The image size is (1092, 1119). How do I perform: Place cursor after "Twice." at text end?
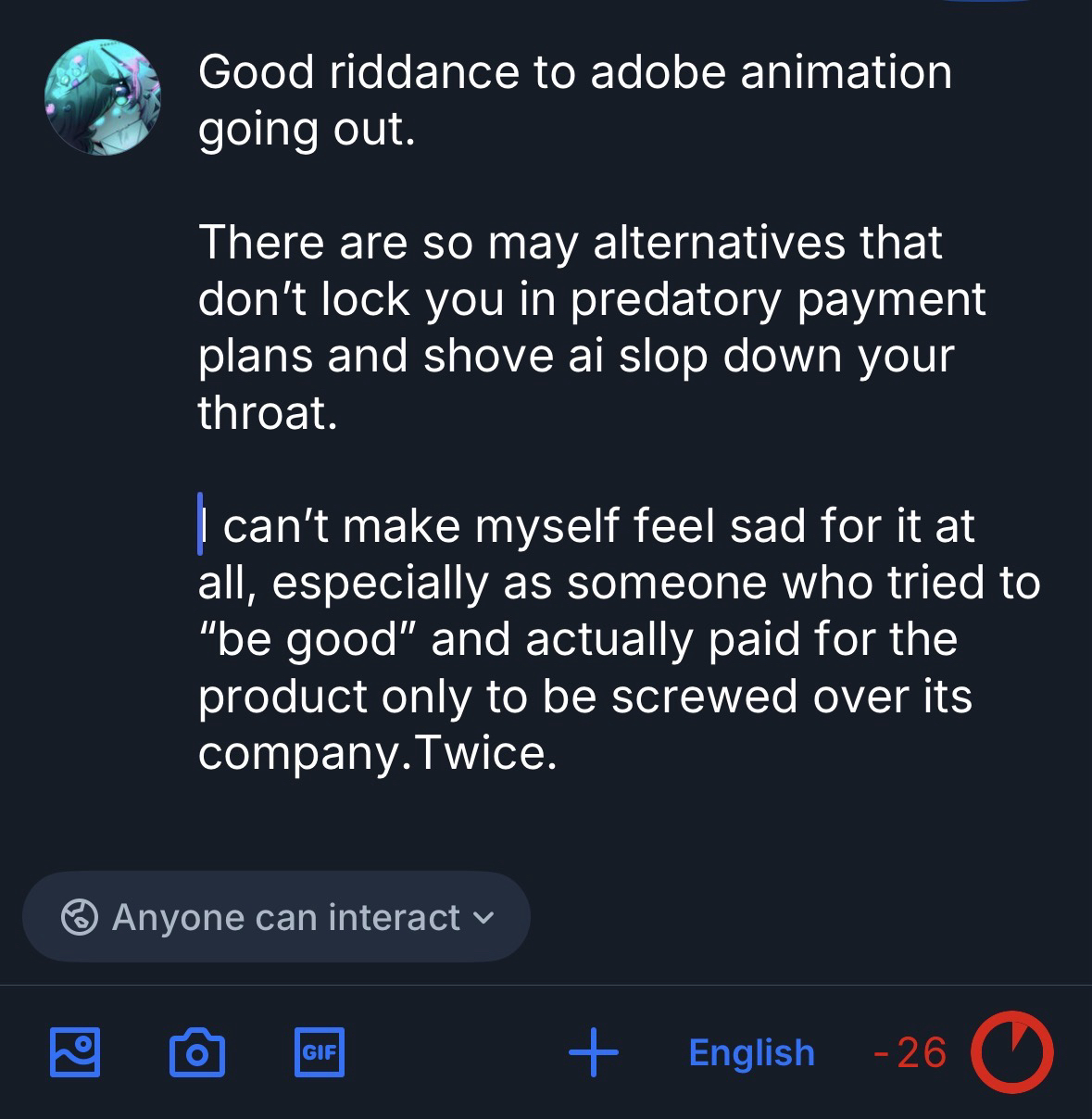point(559,754)
